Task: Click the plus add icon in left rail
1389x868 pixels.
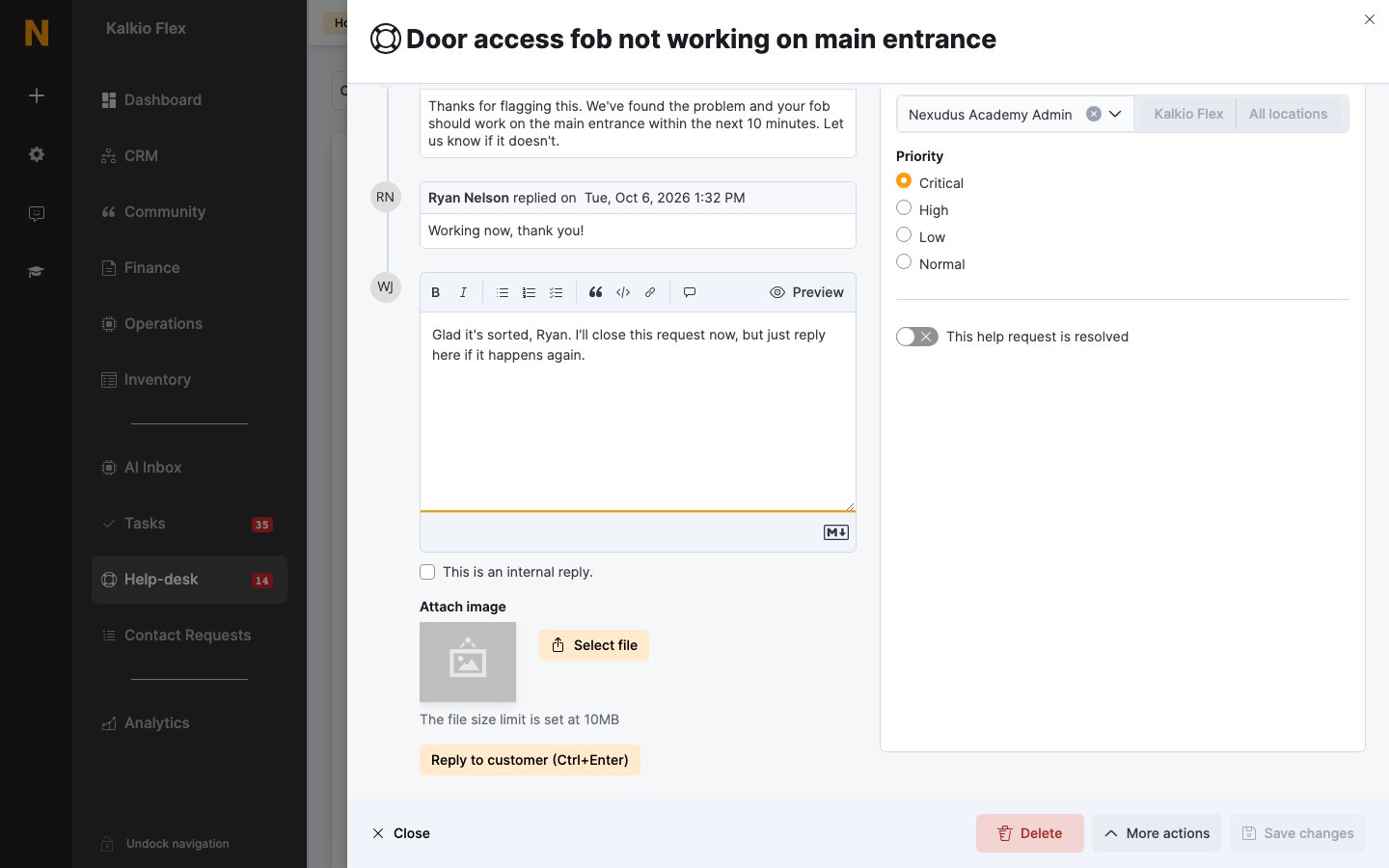Action: point(37,95)
